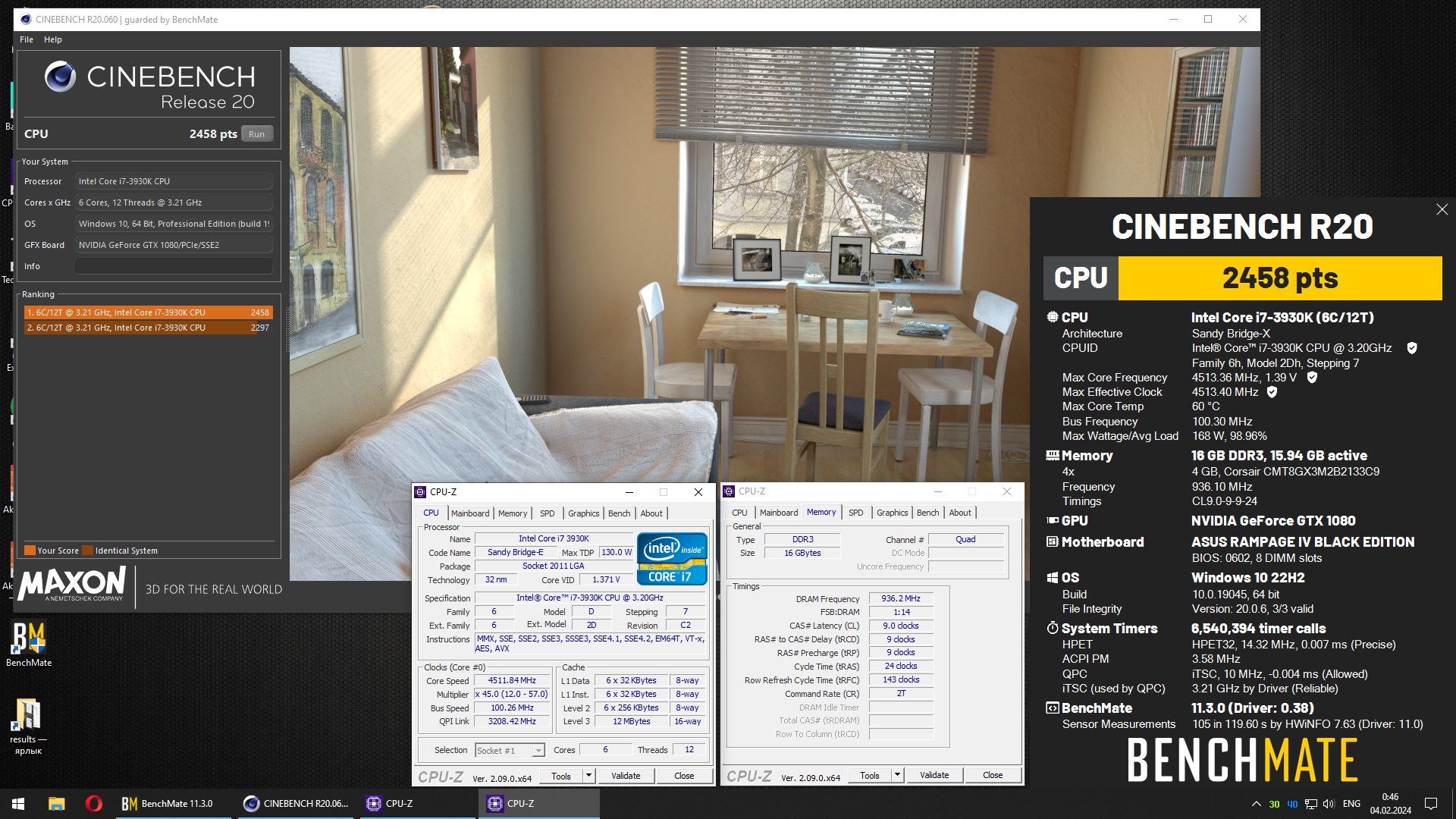The height and width of the screenshot is (819, 1456).
Task: Change the ENG input language
Action: (x=1351, y=804)
